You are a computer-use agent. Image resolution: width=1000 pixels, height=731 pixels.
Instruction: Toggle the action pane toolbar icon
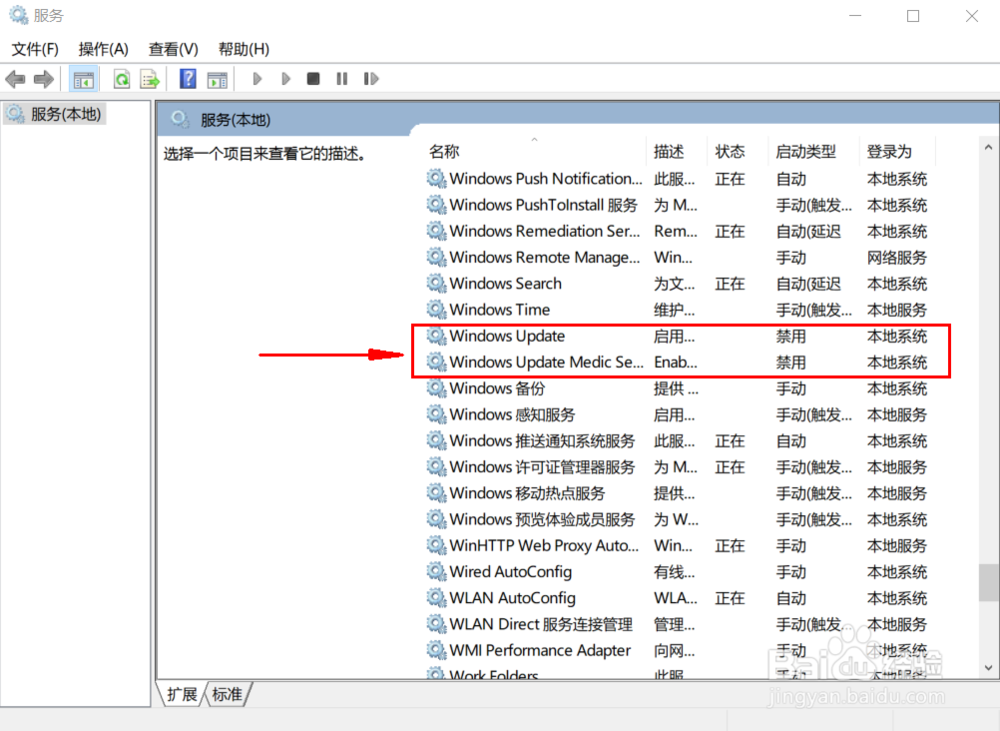(217, 79)
